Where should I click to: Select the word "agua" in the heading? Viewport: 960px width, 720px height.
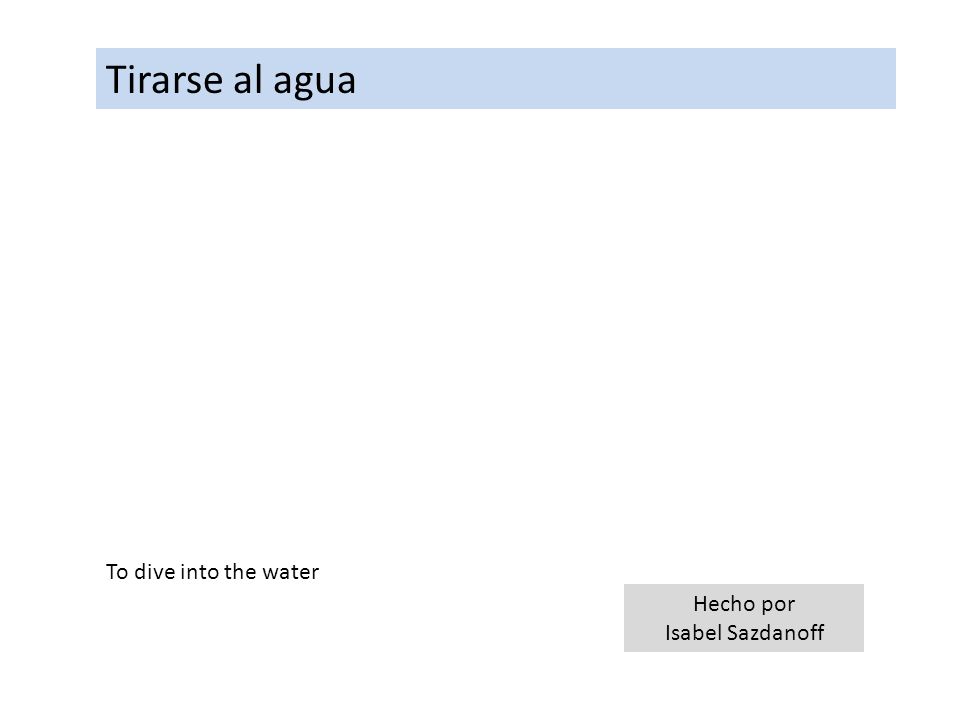coord(314,82)
